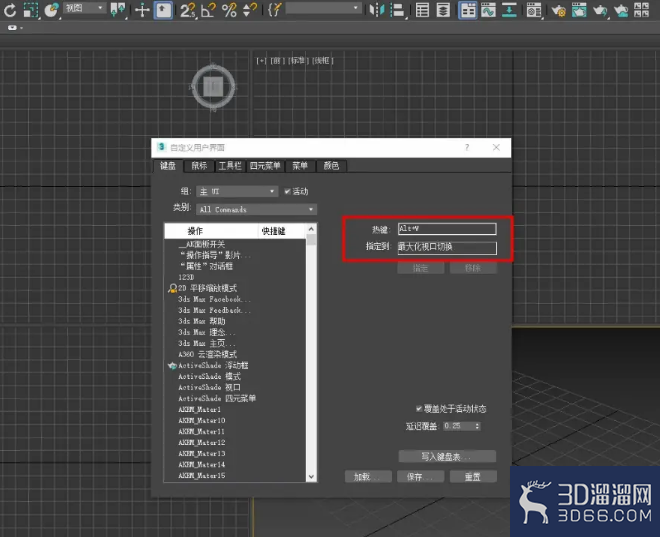Toggle the Ribbon icon
Image resolution: width=660 pixels, height=537 pixels.
(468, 10)
